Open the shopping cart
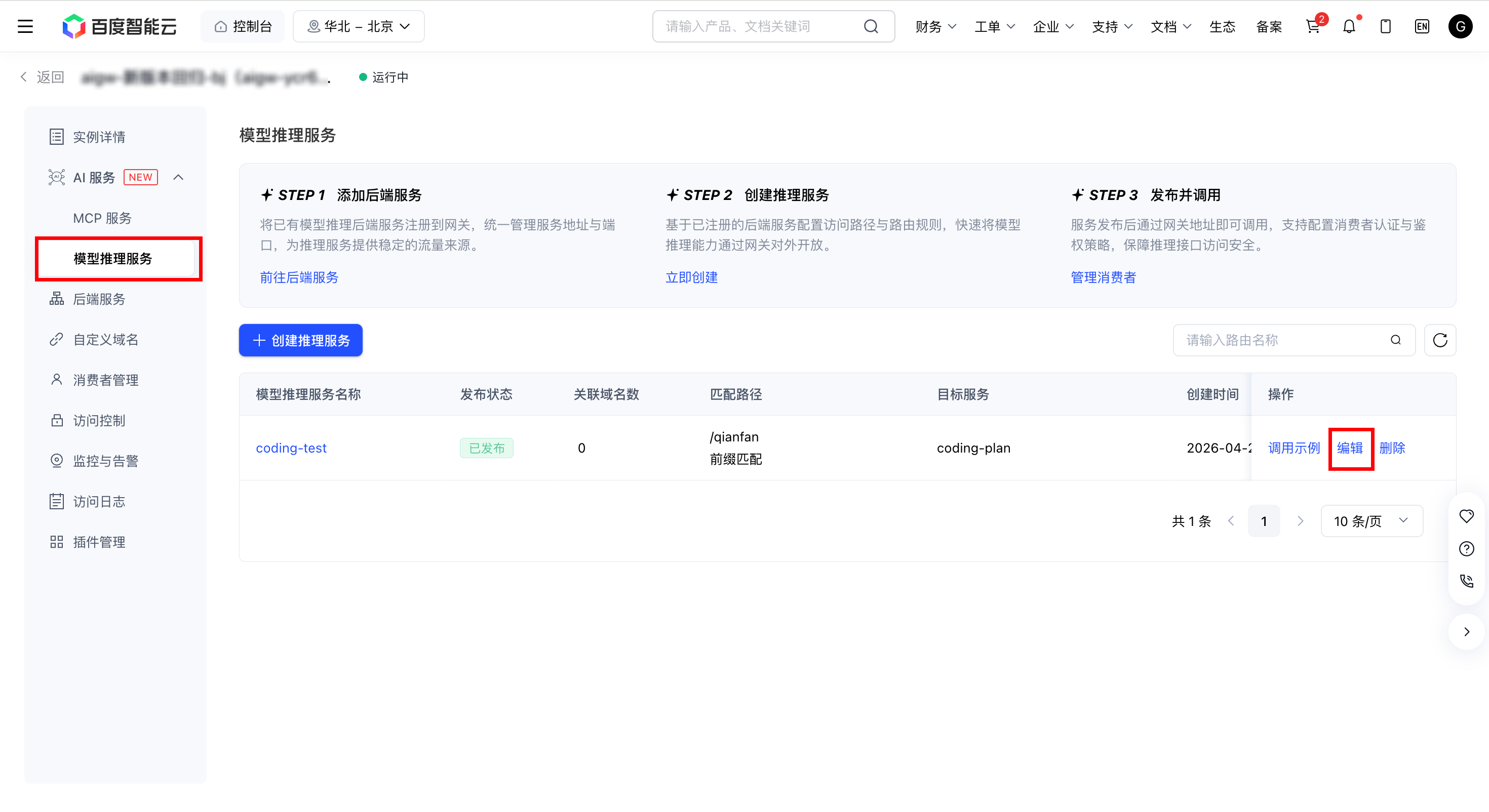This screenshot has height=812, width=1489. (1313, 26)
